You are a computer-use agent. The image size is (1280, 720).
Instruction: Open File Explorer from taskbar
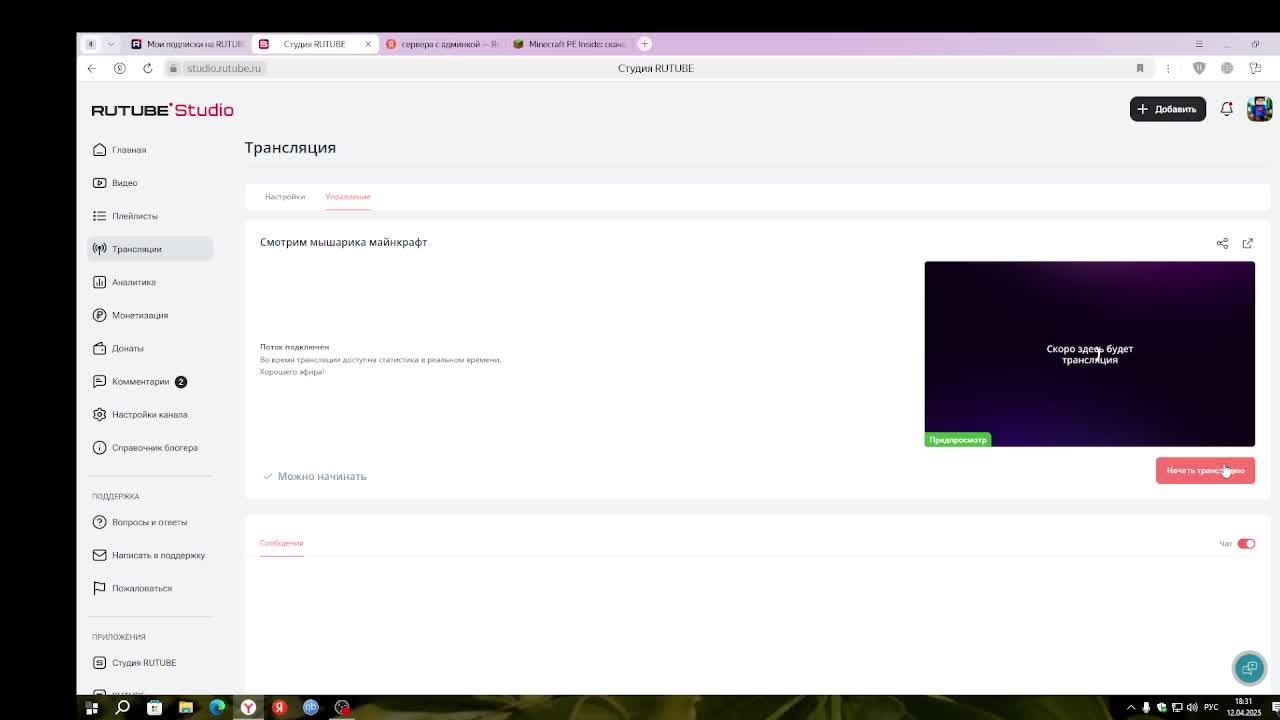tap(185, 708)
